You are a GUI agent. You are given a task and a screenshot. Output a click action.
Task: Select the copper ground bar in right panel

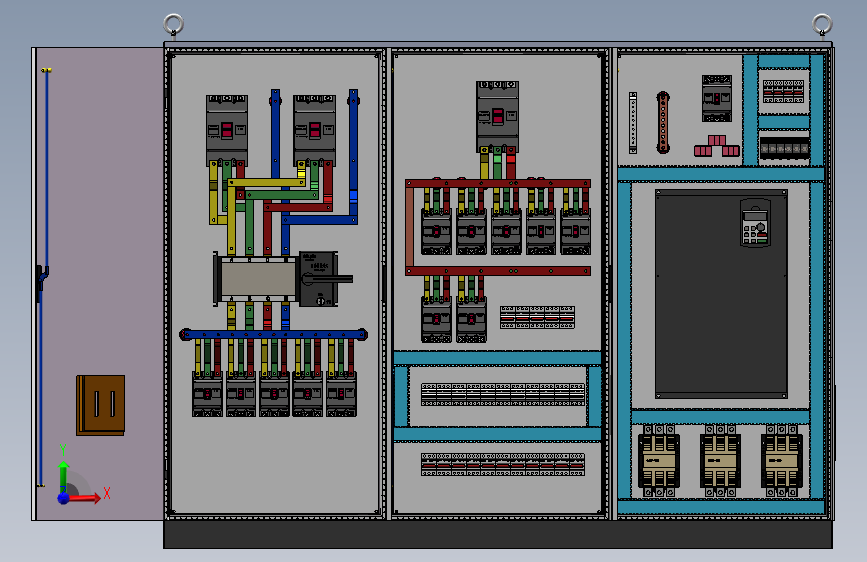pos(663,123)
